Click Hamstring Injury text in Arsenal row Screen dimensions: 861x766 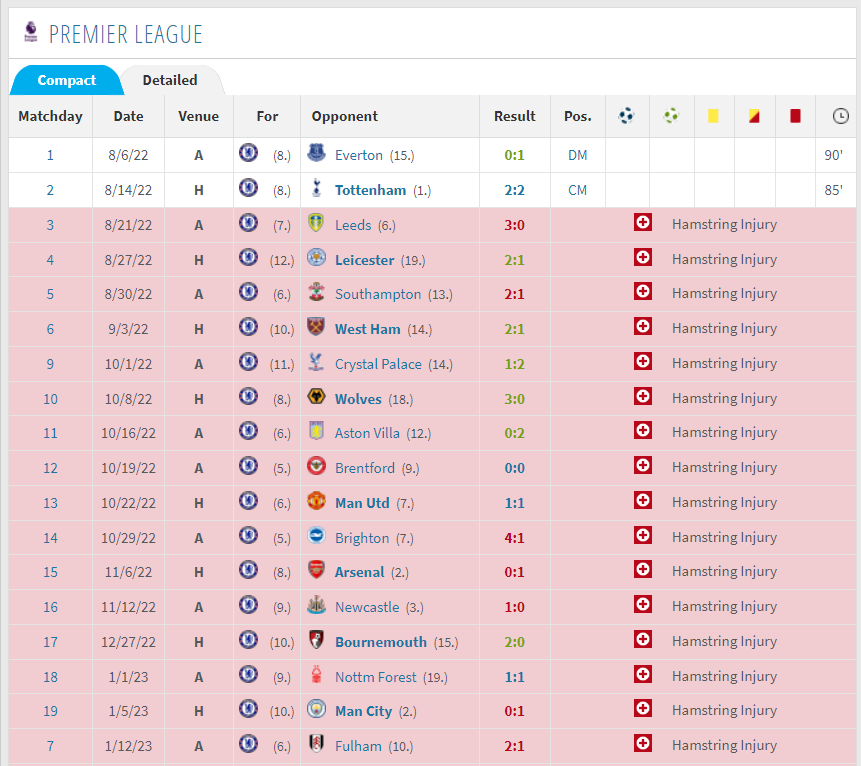724,572
